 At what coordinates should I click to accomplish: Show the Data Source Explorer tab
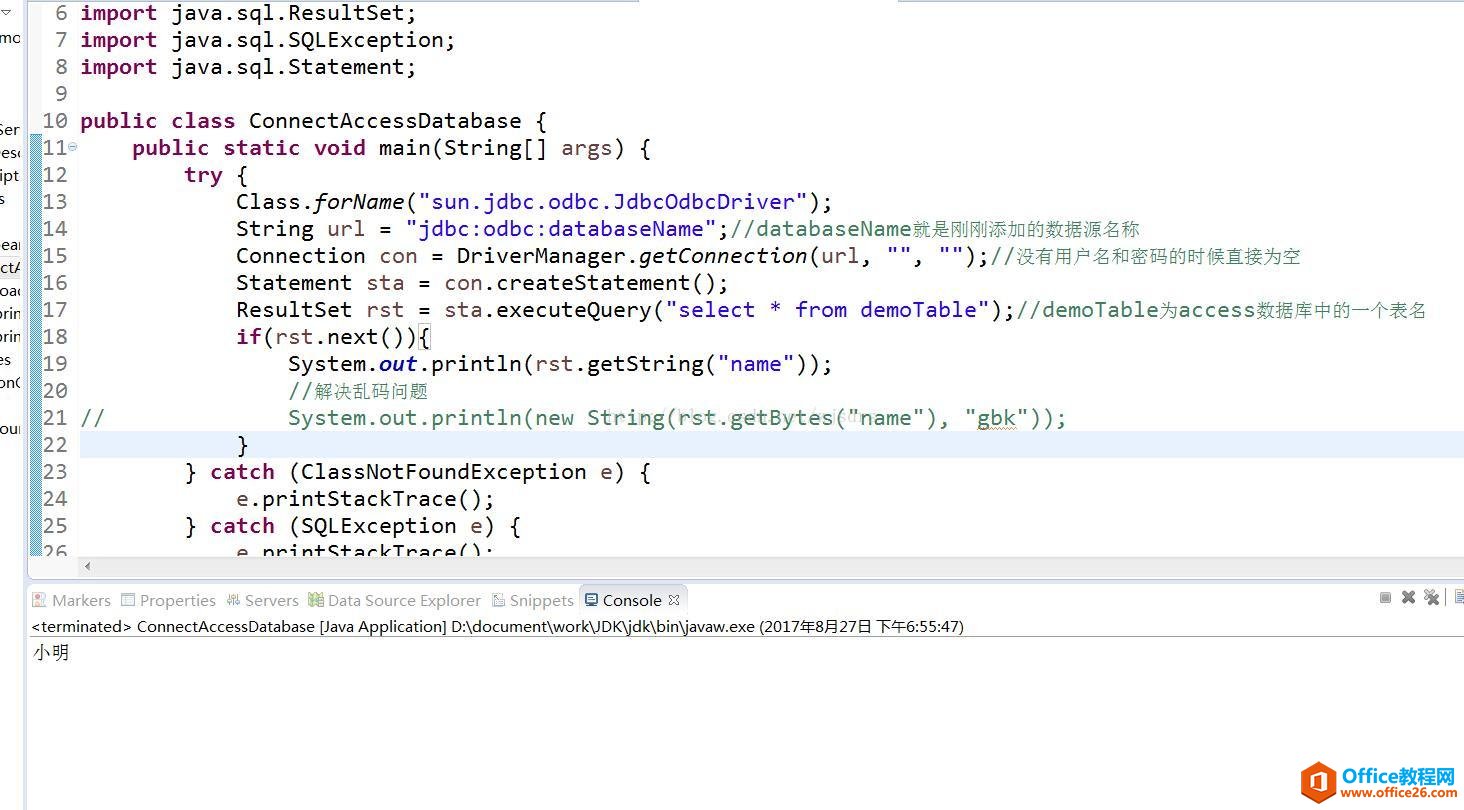coord(395,600)
